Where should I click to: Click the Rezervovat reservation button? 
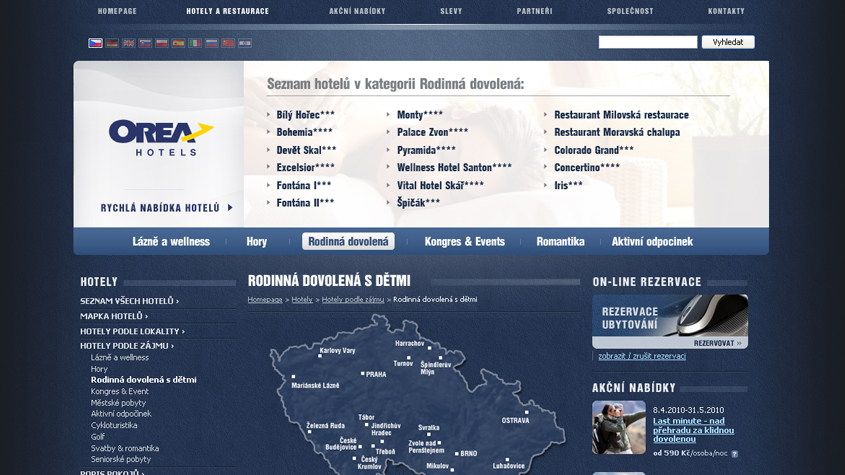(x=717, y=343)
